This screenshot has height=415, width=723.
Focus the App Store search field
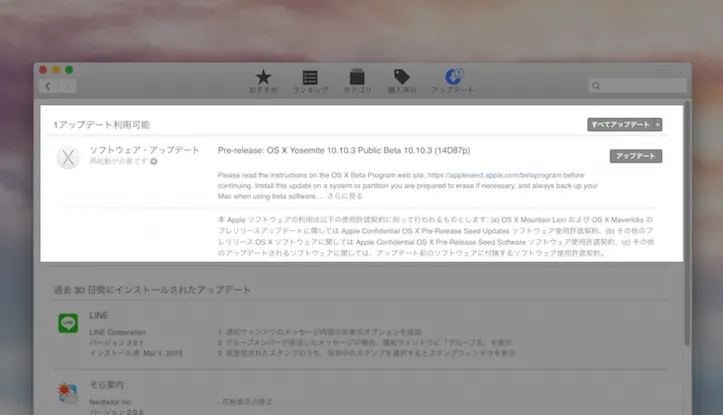[637, 86]
